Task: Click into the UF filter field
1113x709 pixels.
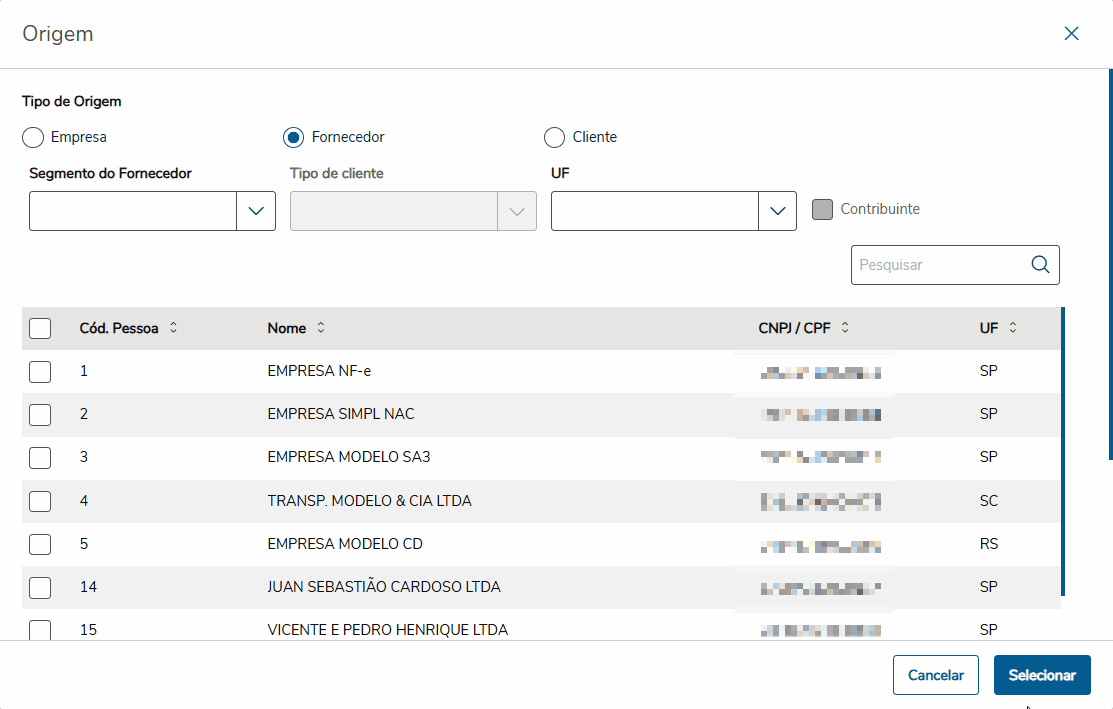Action: pyautogui.click(x=654, y=211)
